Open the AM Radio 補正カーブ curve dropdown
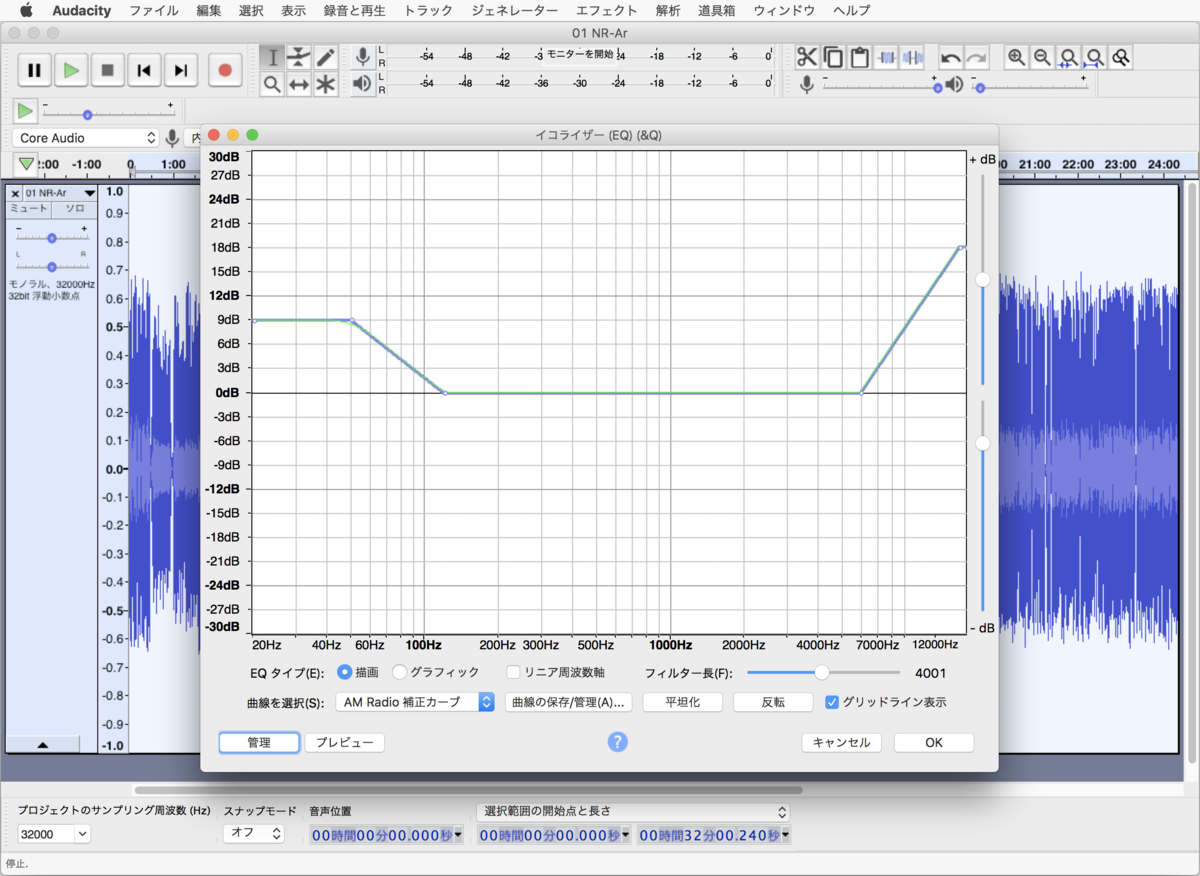Image resolution: width=1200 pixels, height=876 pixels. tap(415, 702)
